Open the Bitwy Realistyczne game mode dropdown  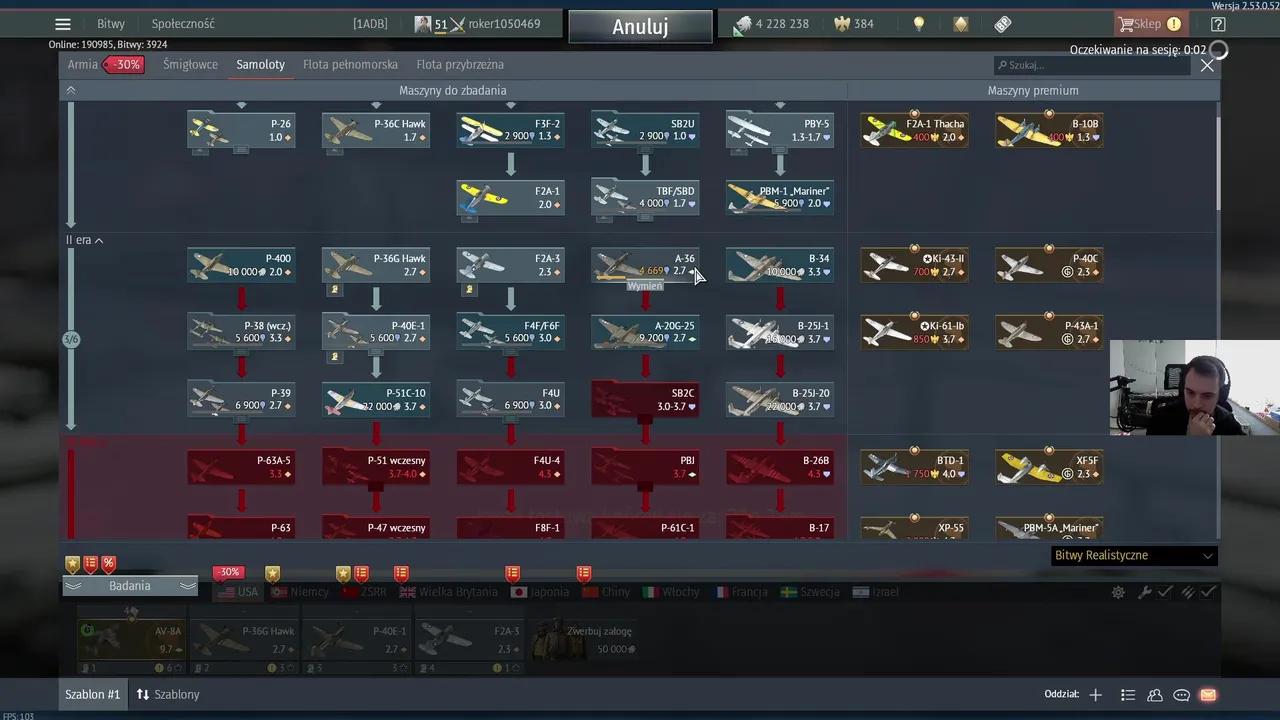point(1134,556)
